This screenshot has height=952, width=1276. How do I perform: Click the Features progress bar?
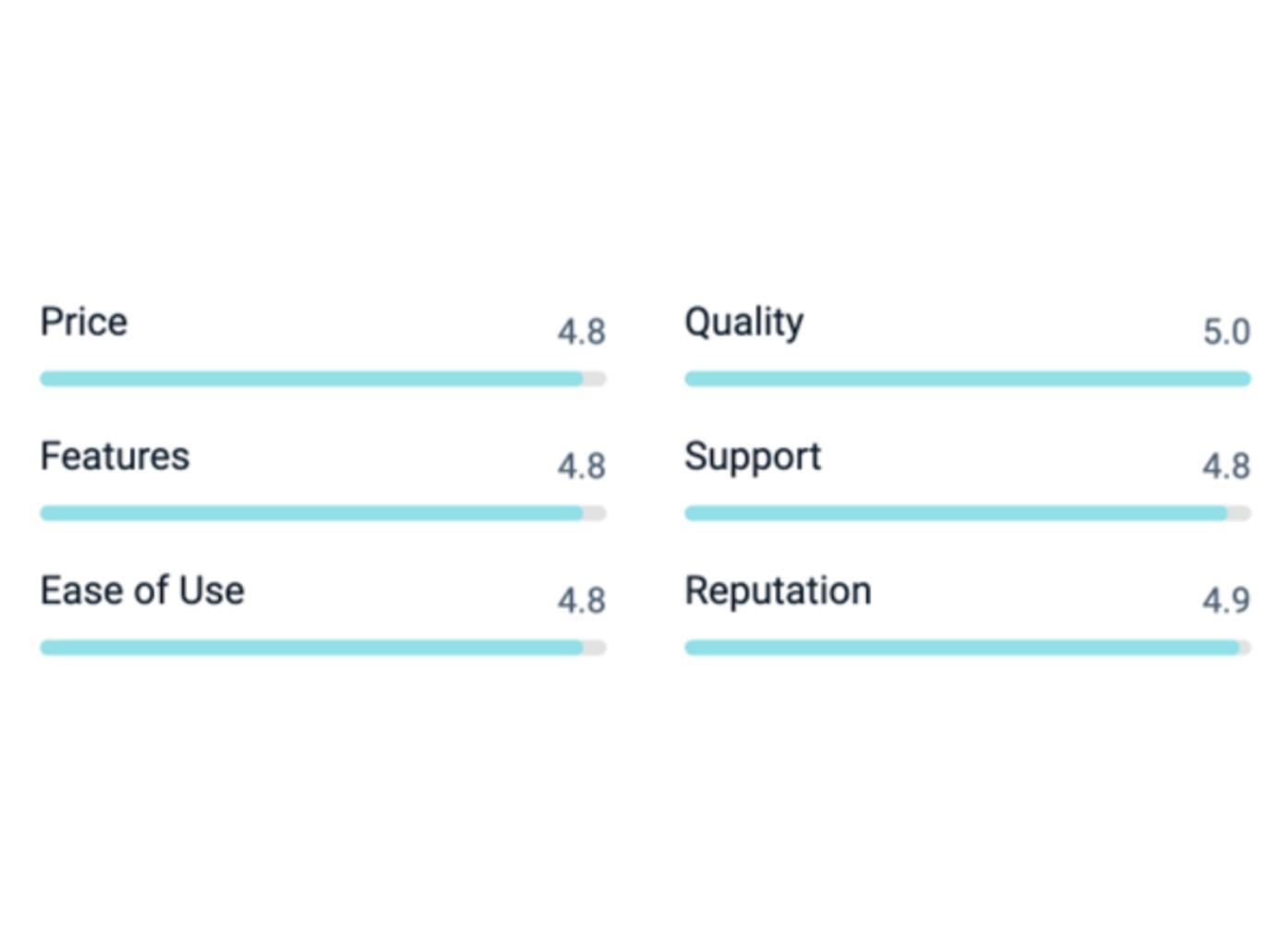(323, 513)
